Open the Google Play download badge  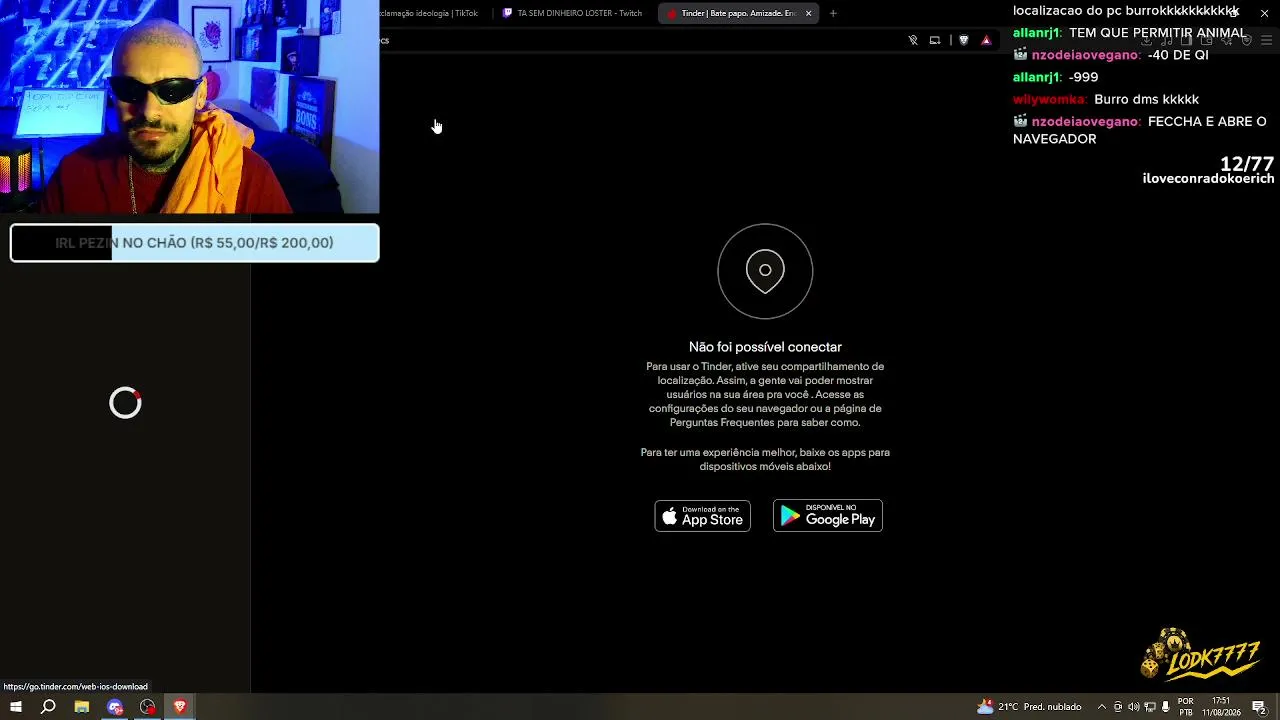(828, 516)
